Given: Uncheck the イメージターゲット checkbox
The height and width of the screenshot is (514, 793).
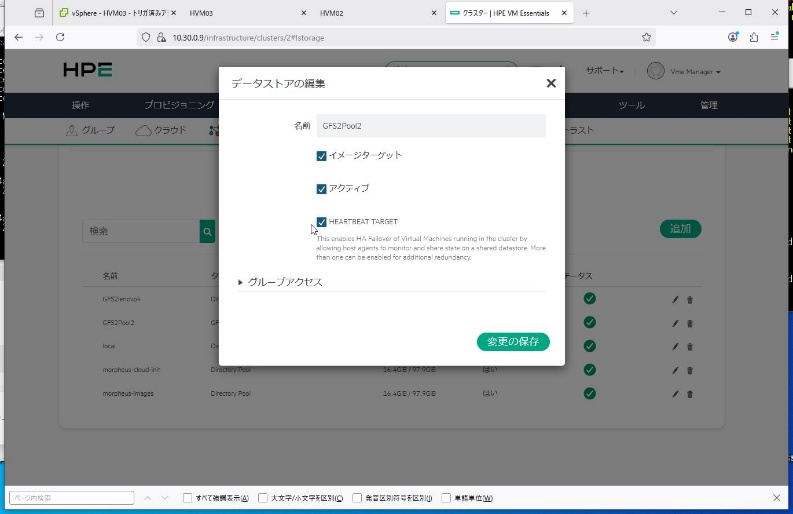Looking at the screenshot, I should pyautogui.click(x=321, y=156).
